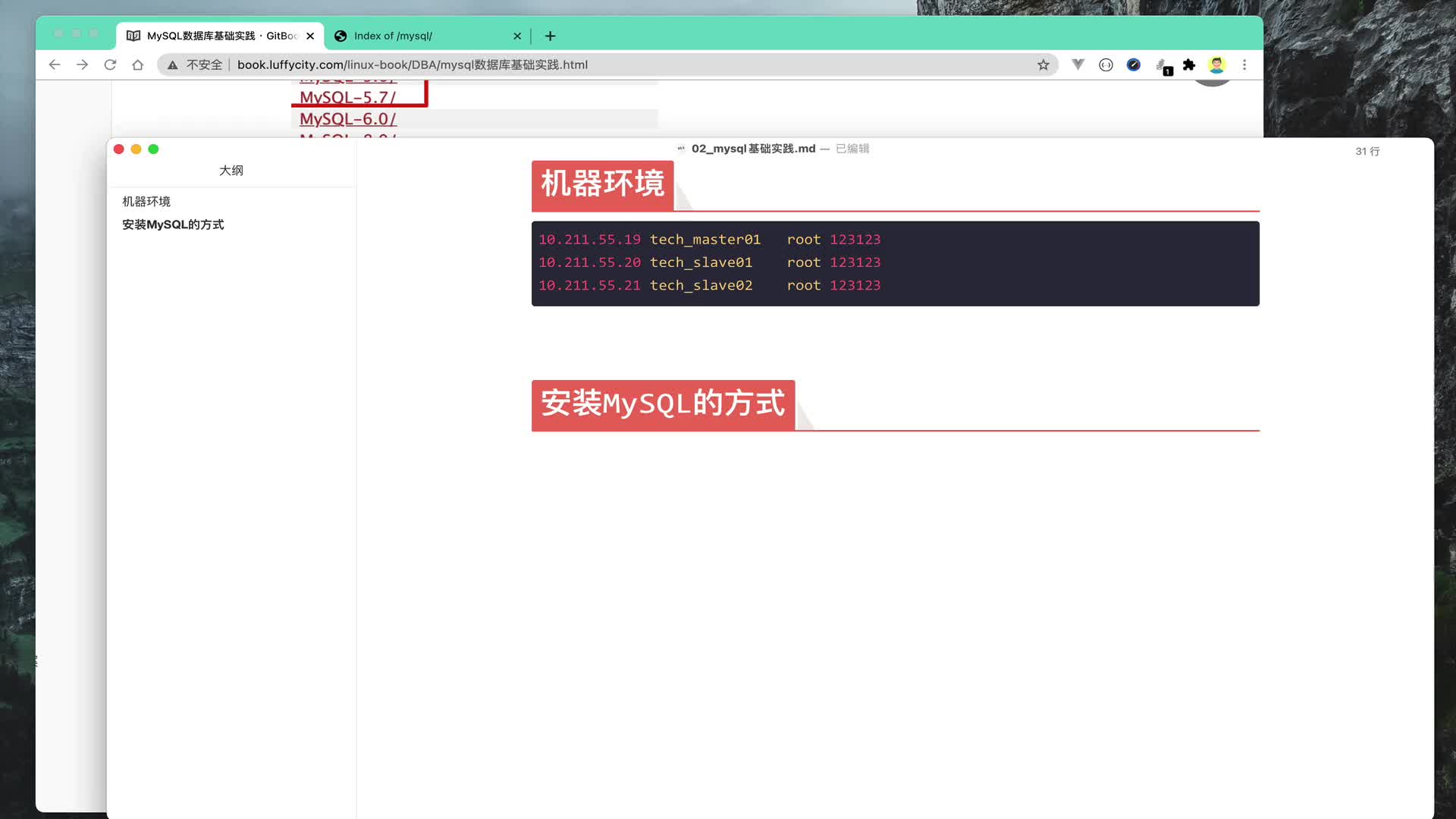Click the not-secure warning icon in address bar
1456x819 pixels.
(x=173, y=65)
